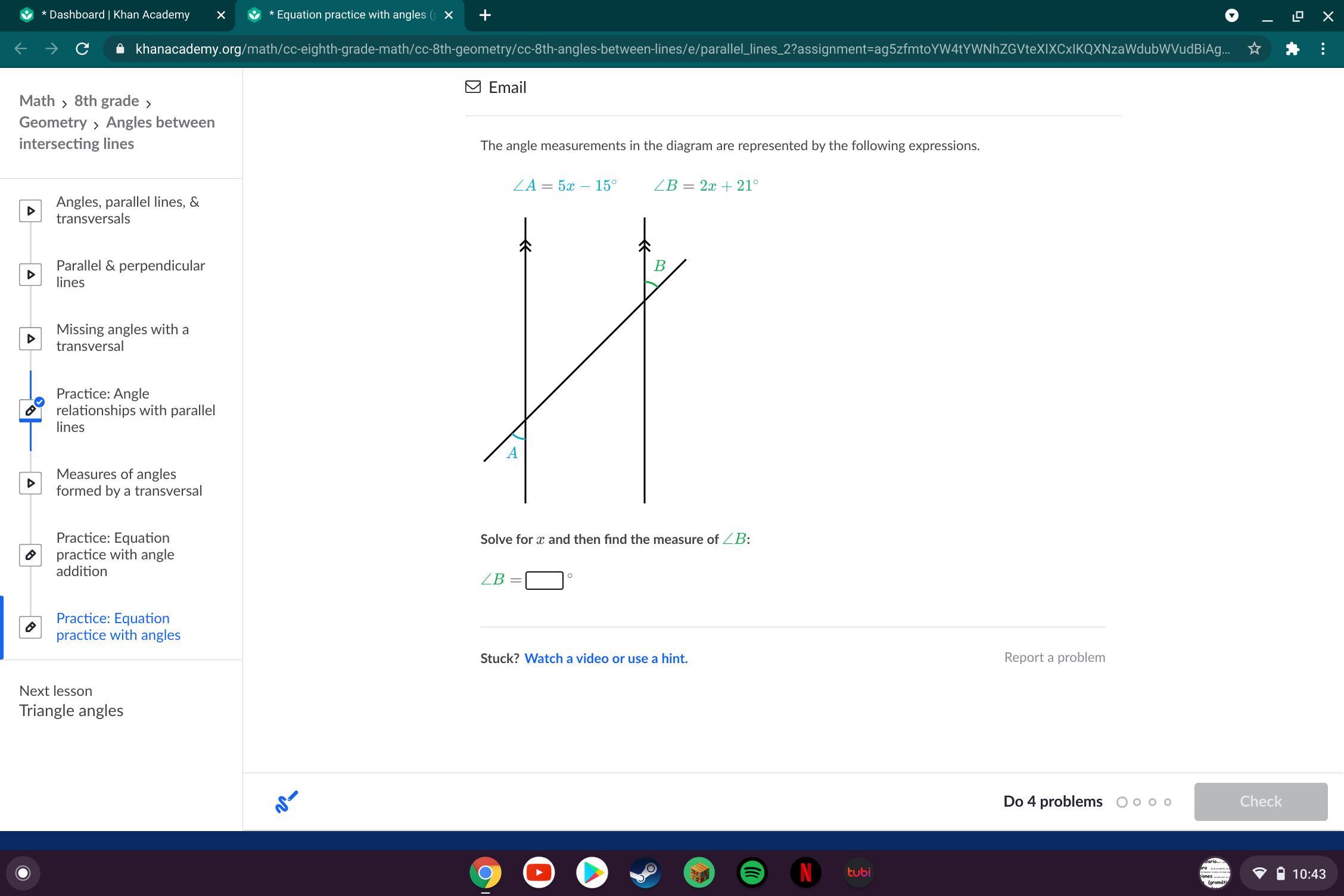Open the tab search dropdown arrow
Screen dimensions: 1344x896
tap(1231, 15)
